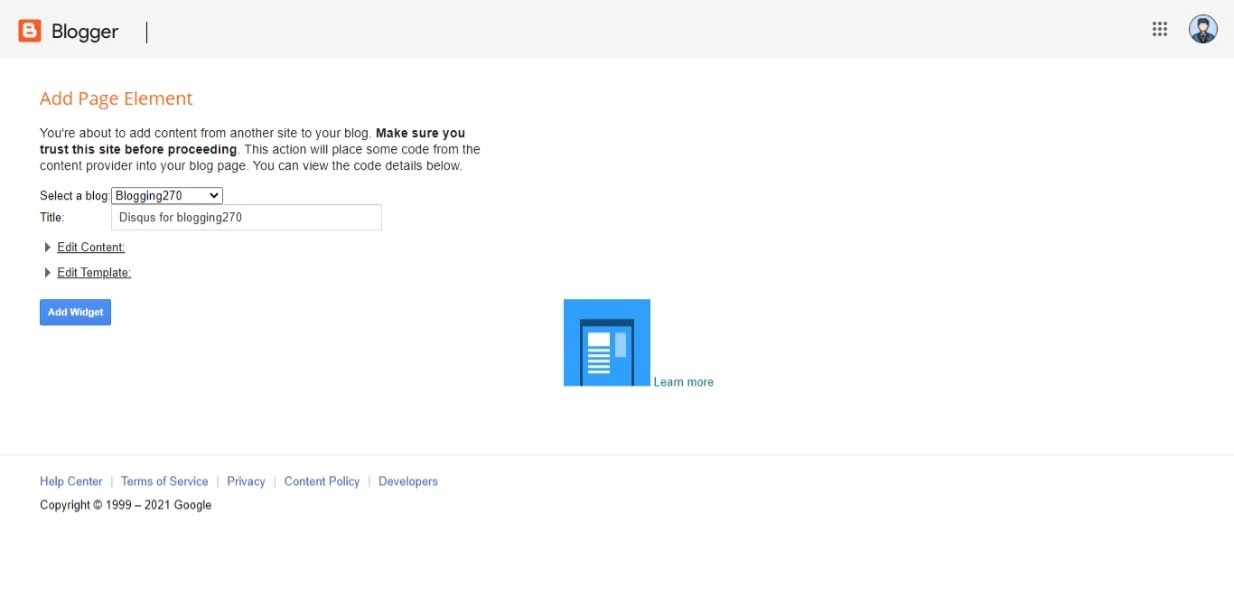1234x593 pixels.
Task: Click the blue widget preview image
Action: (x=607, y=342)
